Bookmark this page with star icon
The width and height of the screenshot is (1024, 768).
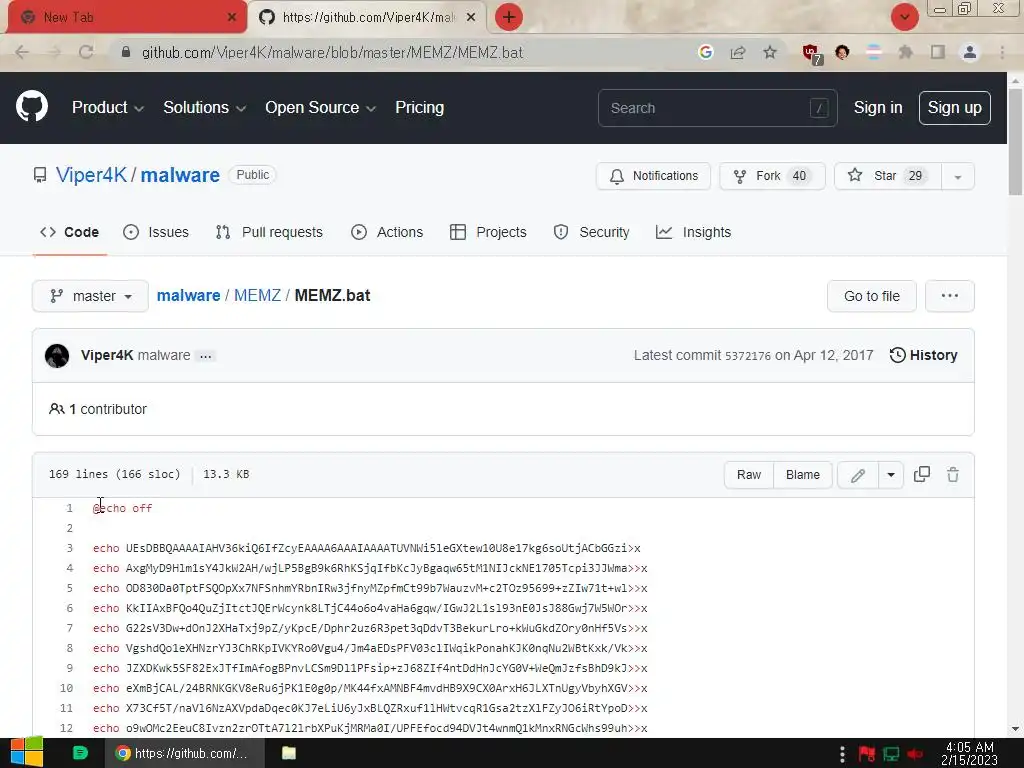770,52
